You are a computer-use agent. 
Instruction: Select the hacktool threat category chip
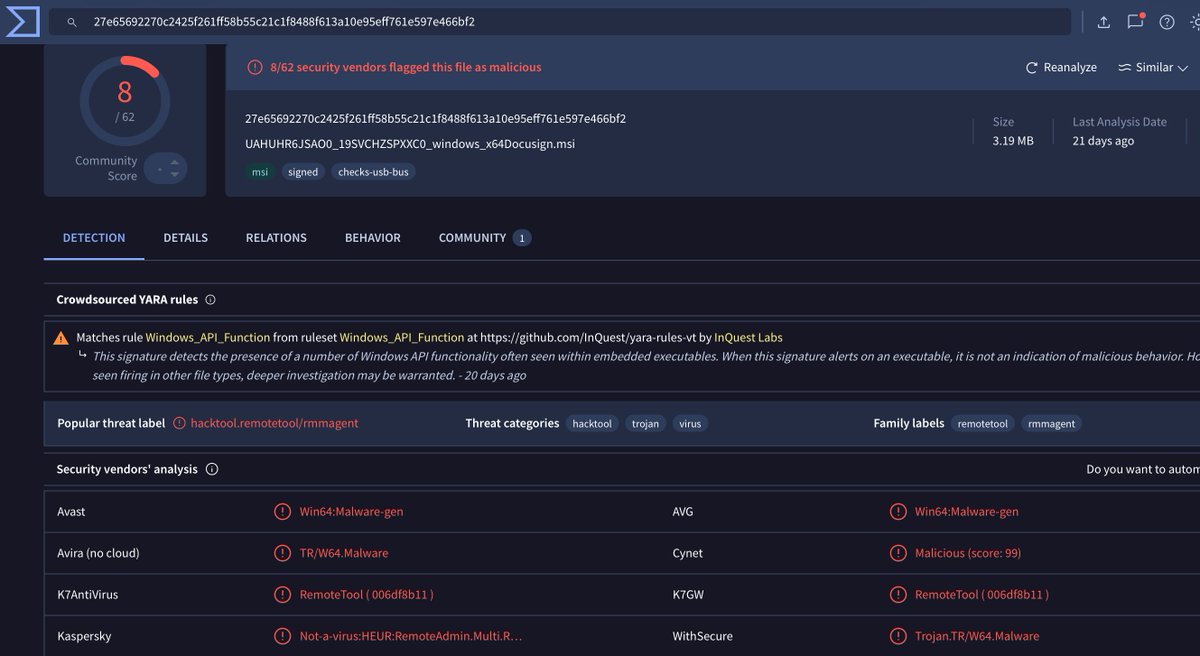pyautogui.click(x=592, y=424)
